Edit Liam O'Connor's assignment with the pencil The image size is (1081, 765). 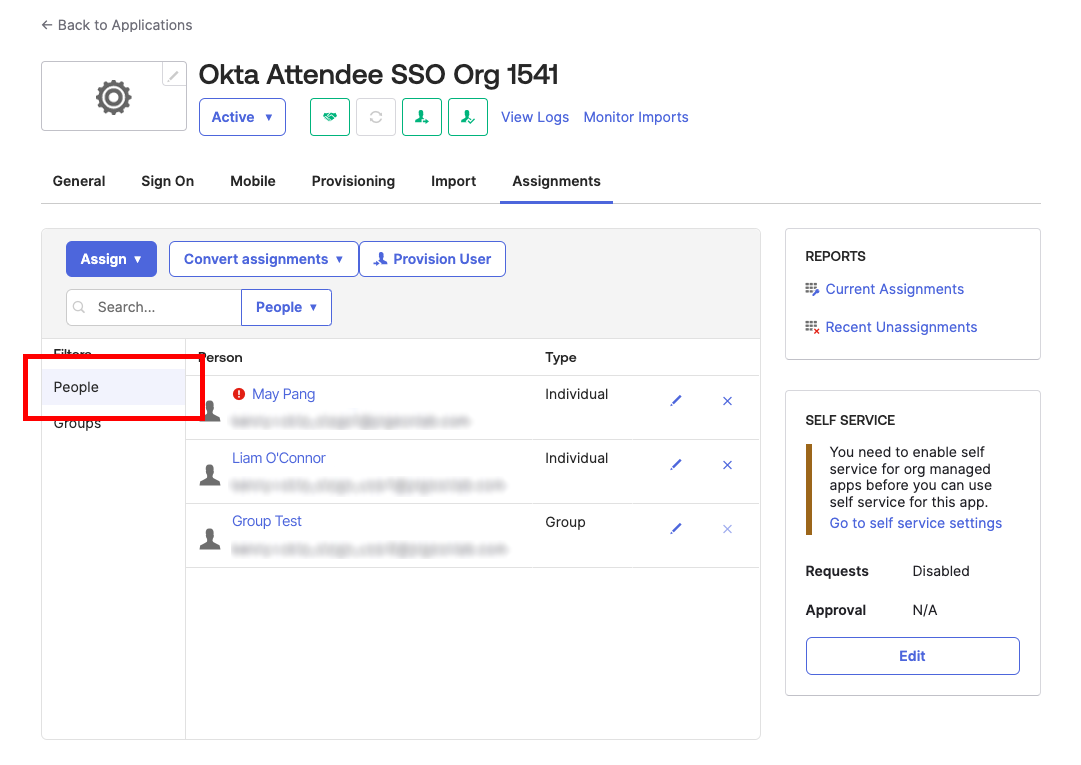tap(676, 465)
